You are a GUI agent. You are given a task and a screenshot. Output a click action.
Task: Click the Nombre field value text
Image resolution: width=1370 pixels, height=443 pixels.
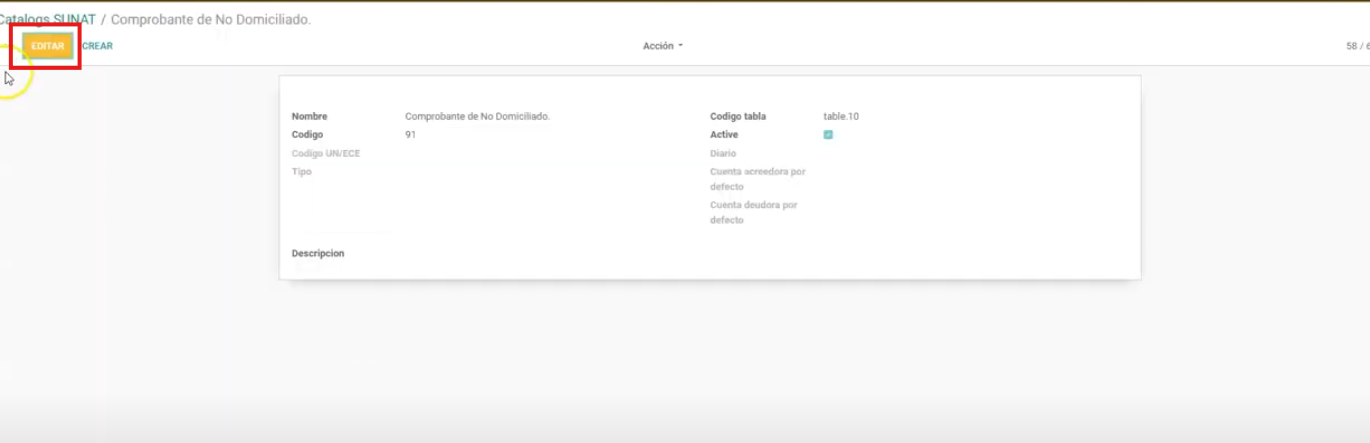(x=477, y=116)
